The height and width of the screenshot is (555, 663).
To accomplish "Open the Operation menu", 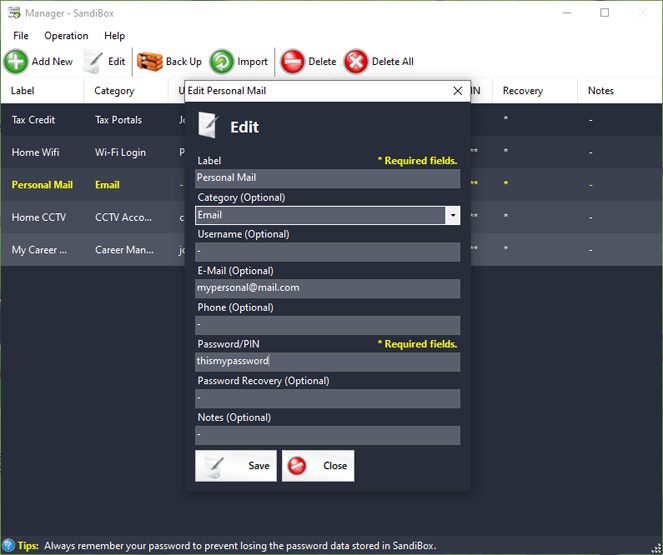I will pyautogui.click(x=66, y=36).
